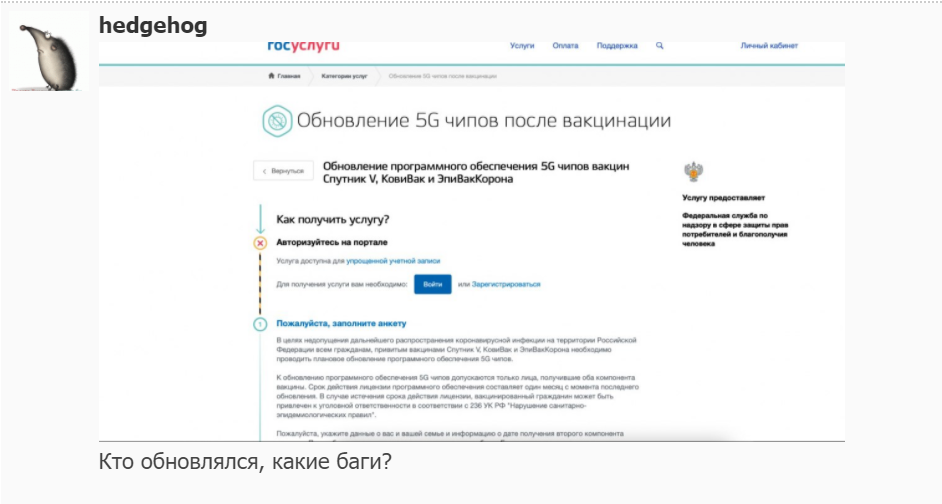Open the Оплата menu item

(x=566, y=46)
